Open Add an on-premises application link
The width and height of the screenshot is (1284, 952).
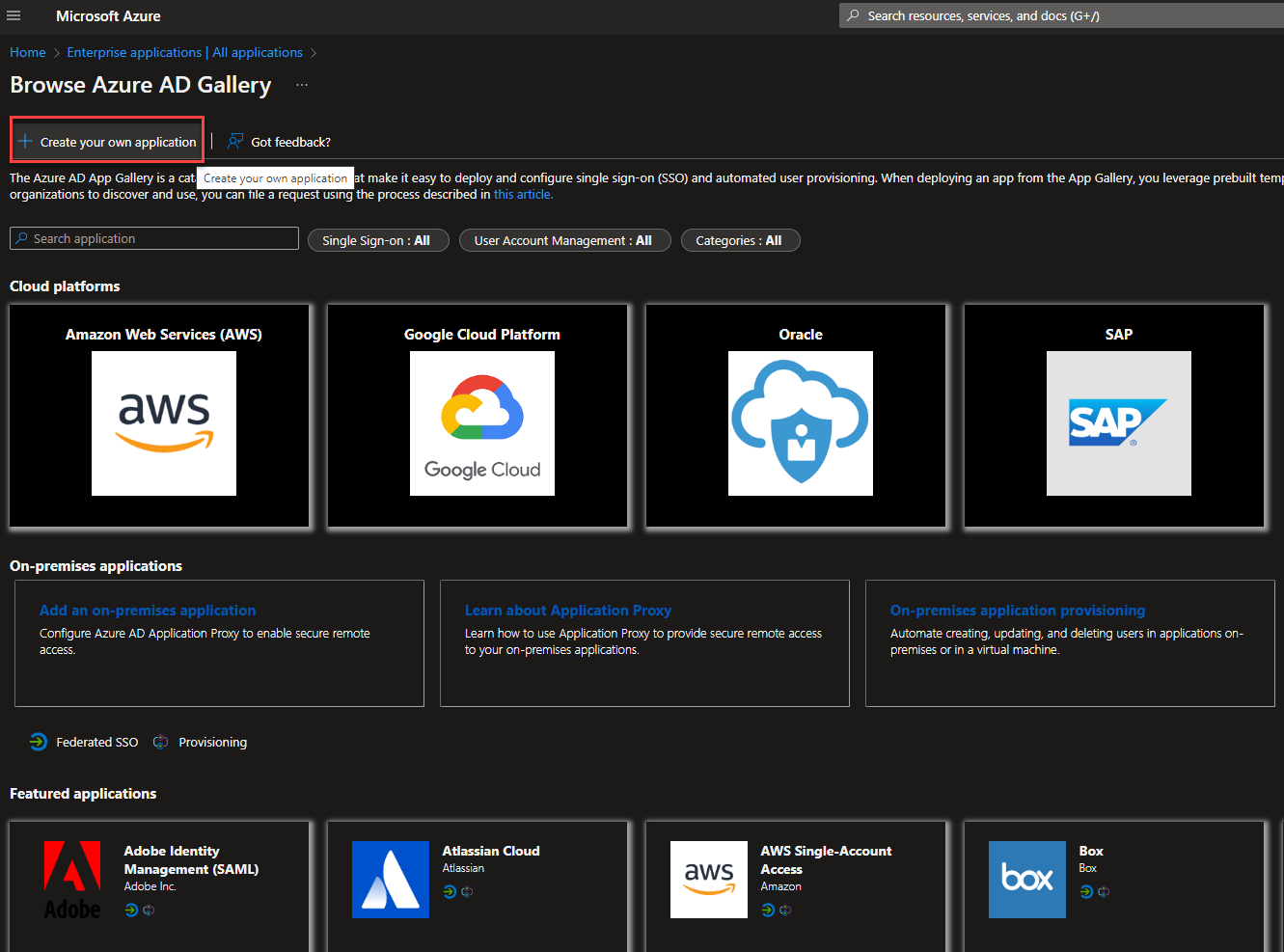pyautogui.click(x=148, y=610)
